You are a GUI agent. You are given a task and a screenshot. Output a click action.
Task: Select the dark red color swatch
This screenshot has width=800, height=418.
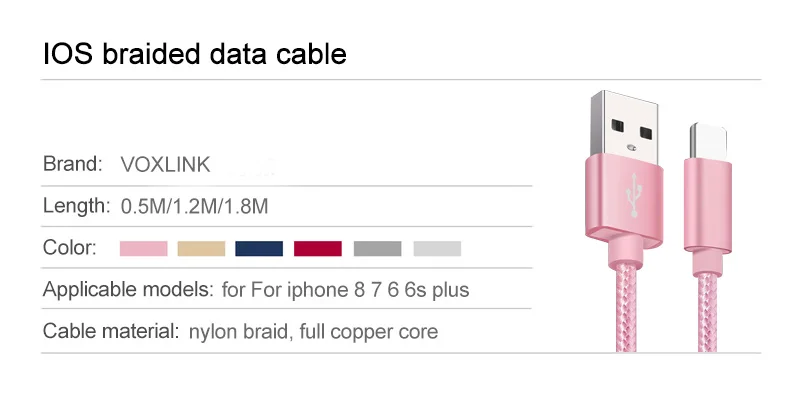pyautogui.click(x=317, y=248)
